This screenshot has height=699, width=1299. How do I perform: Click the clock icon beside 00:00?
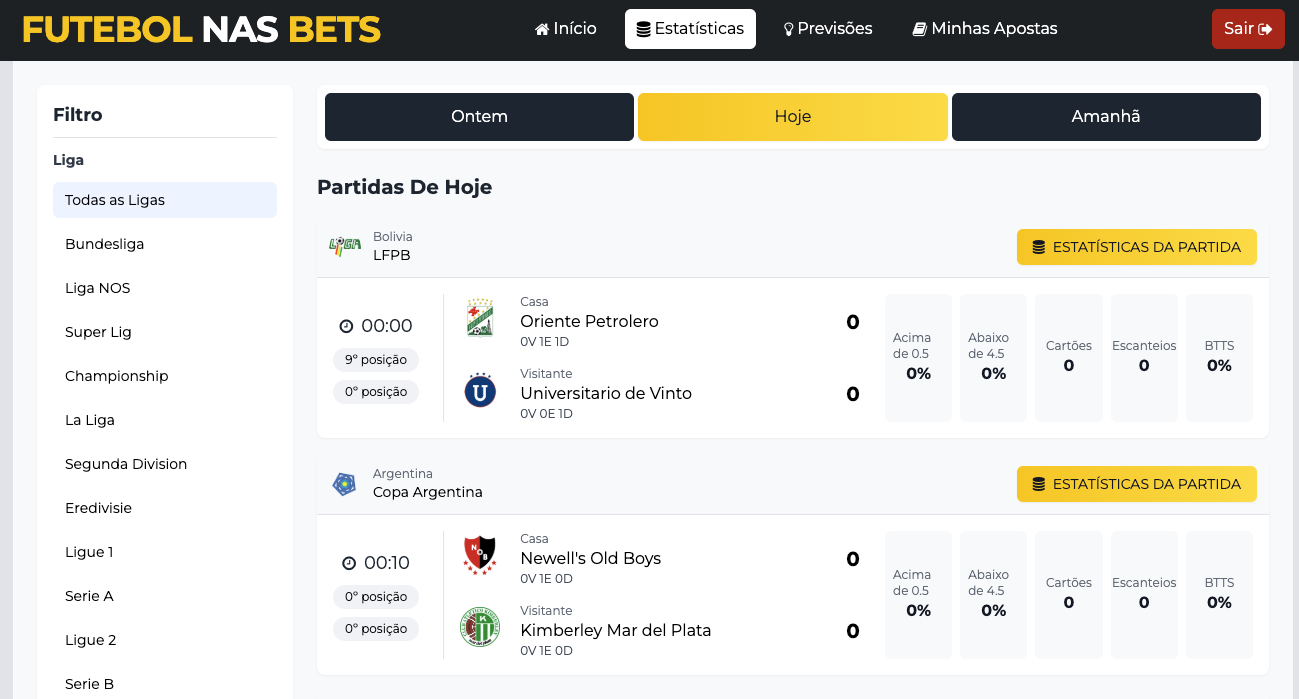coord(347,326)
